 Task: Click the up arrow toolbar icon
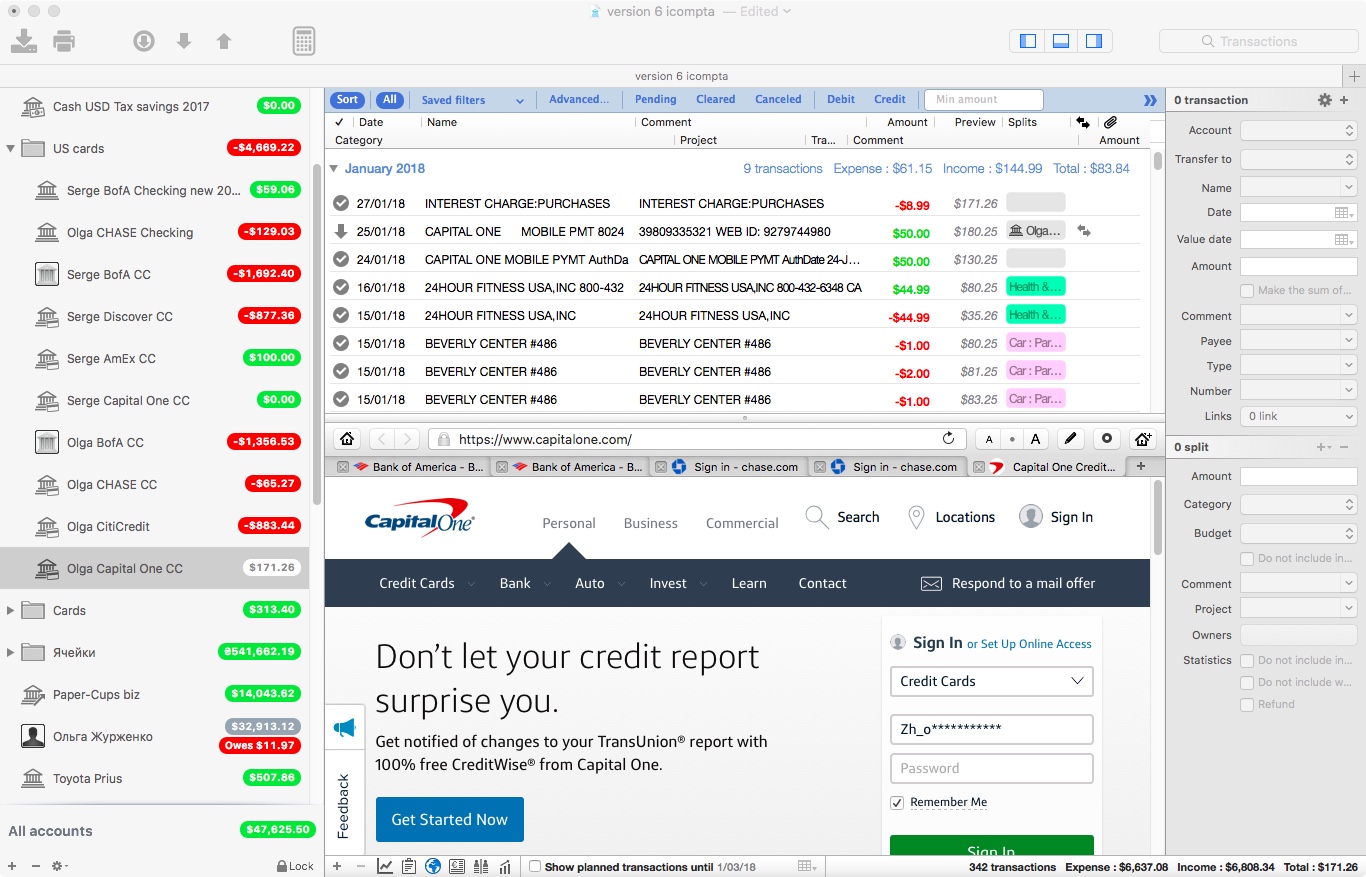pos(224,41)
